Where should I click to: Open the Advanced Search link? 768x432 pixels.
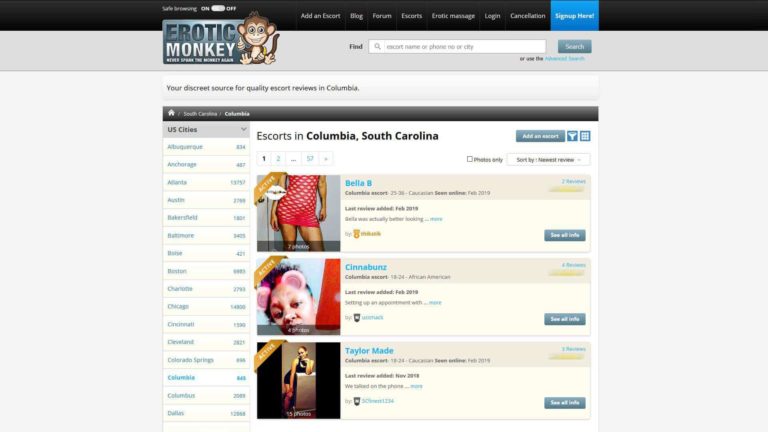[564, 59]
